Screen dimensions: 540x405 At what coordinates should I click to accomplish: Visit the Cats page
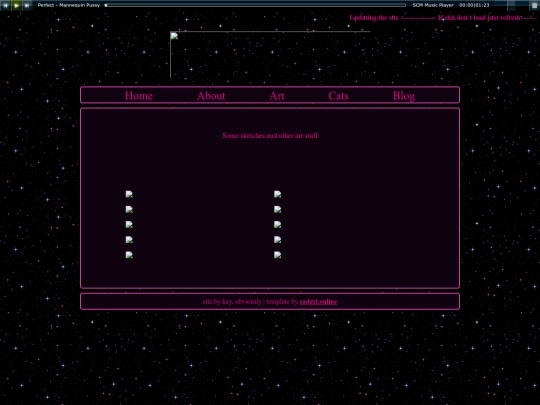[338, 96]
